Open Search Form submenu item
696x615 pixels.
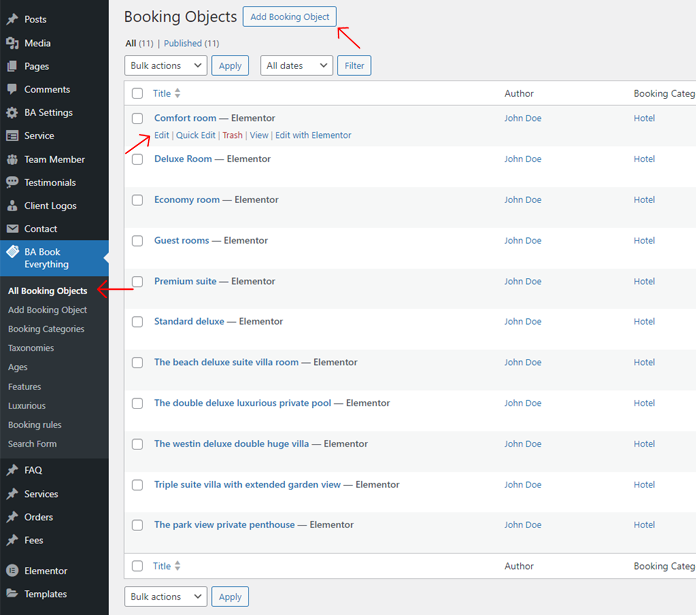[x=32, y=444]
